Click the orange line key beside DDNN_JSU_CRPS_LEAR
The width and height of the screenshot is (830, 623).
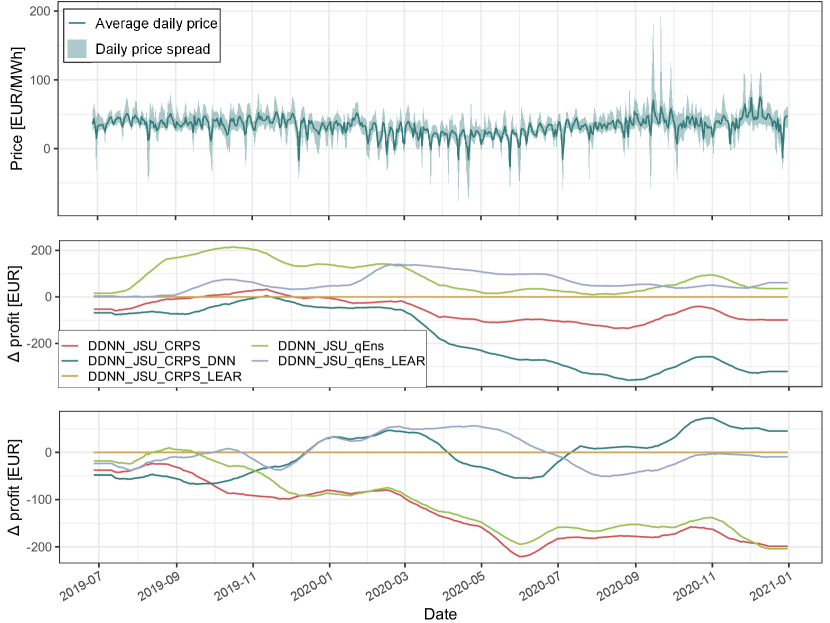tap(70, 376)
